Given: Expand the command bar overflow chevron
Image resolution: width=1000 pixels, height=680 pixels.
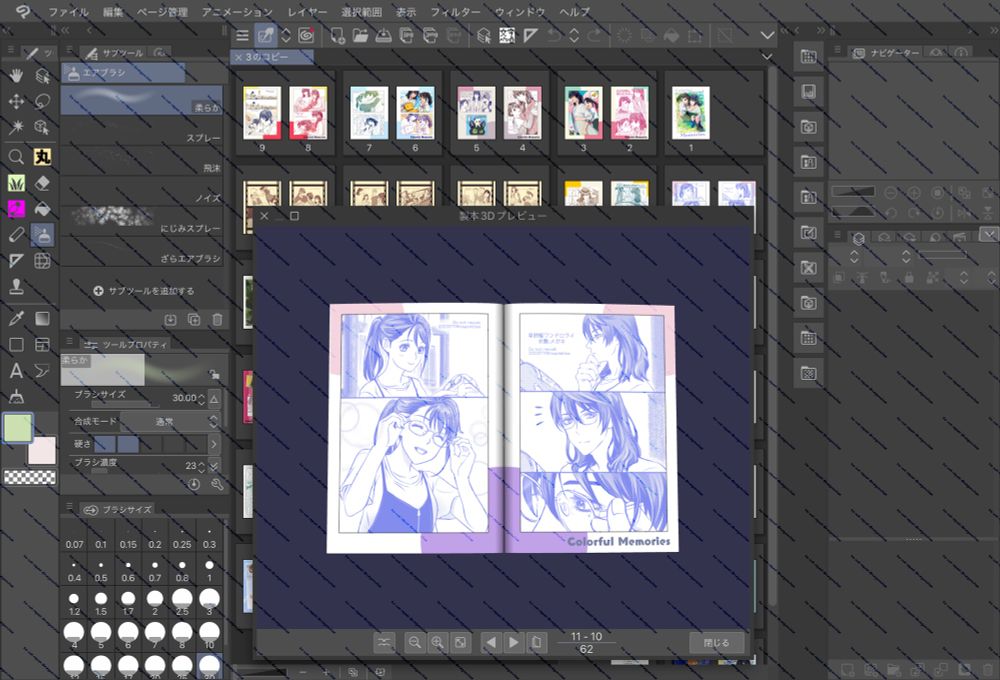Looking at the screenshot, I should (767, 35).
